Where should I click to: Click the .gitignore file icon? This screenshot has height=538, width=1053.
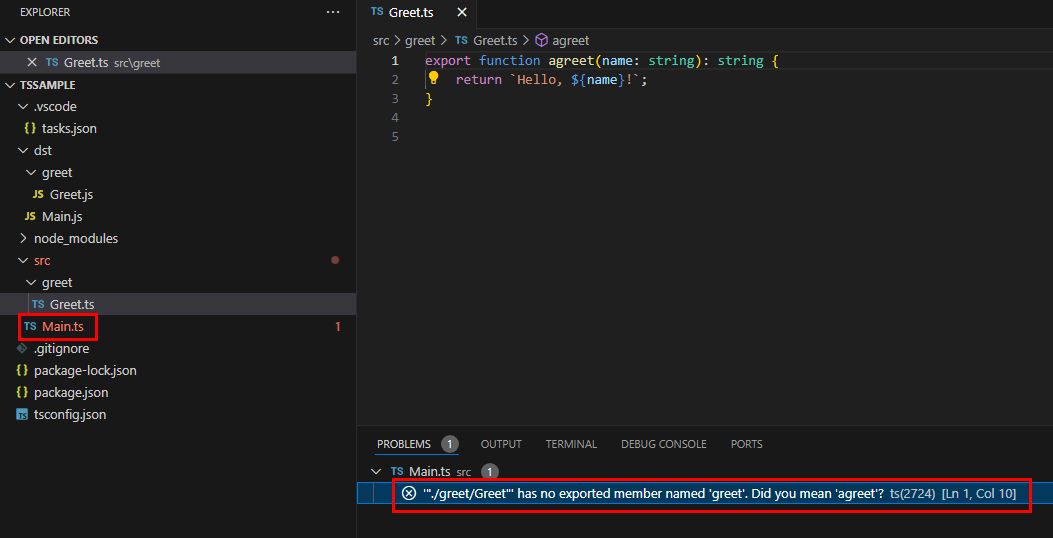pyautogui.click(x=22, y=349)
